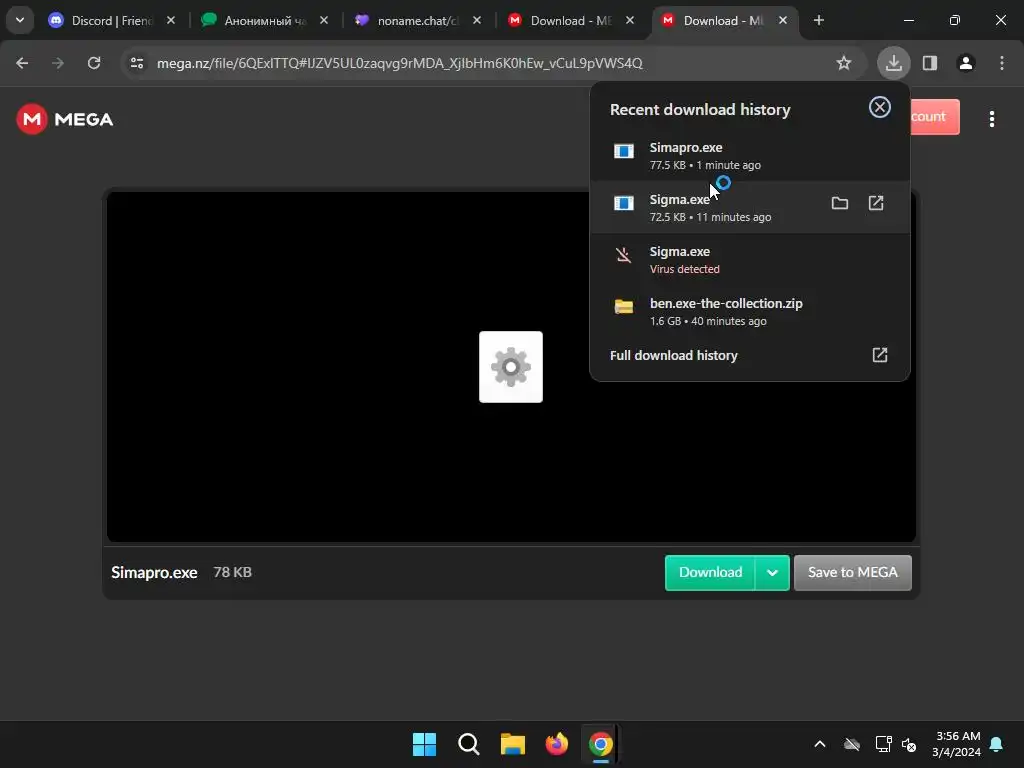The width and height of the screenshot is (1024, 768).
Task: Launch File Explorer from taskbar
Action: coord(513,744)
